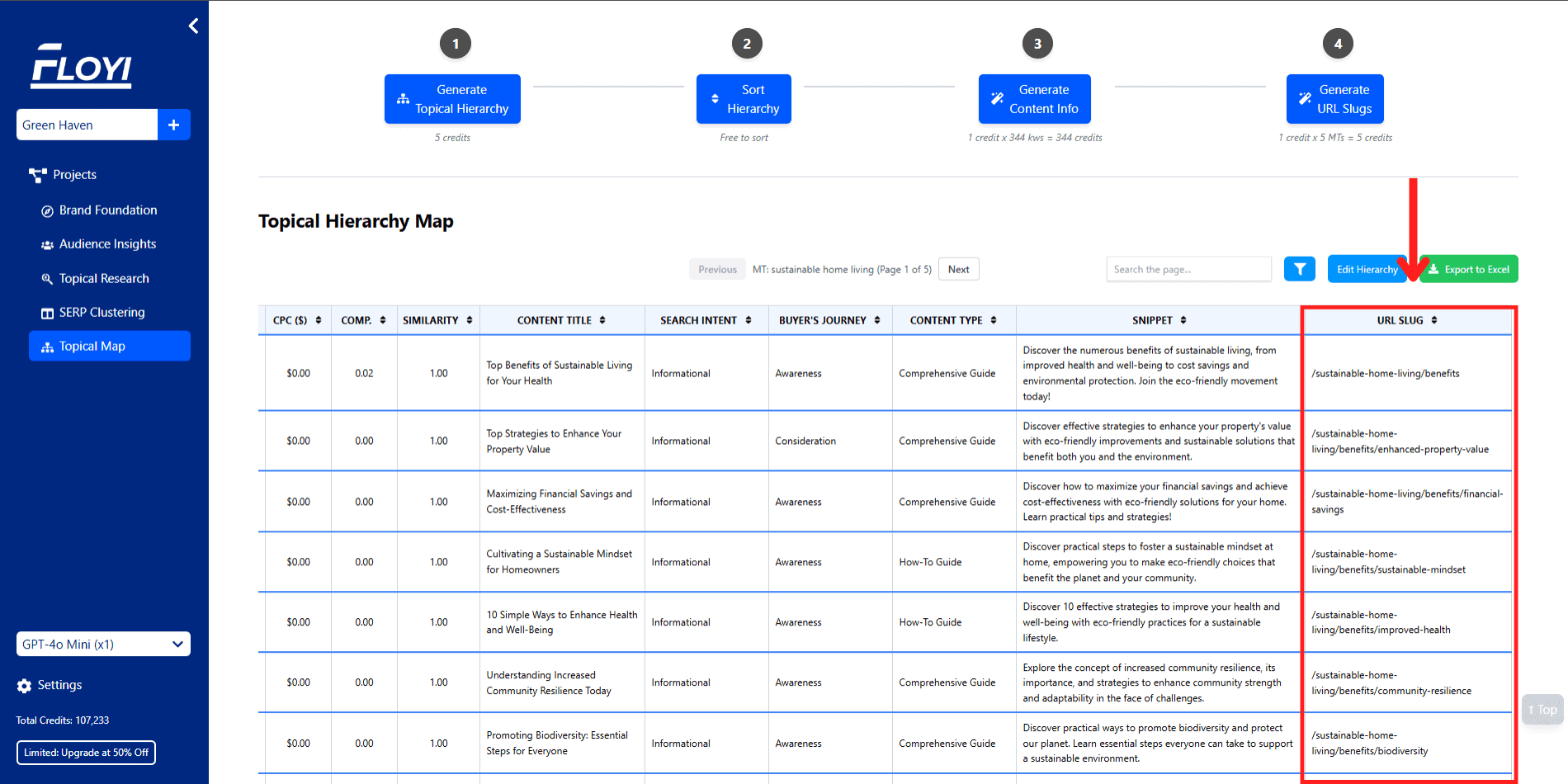The width and height of the screenshot is (1568, 784).
Task: Click the Brand Foundation compass icon
Action: (47, 211)
